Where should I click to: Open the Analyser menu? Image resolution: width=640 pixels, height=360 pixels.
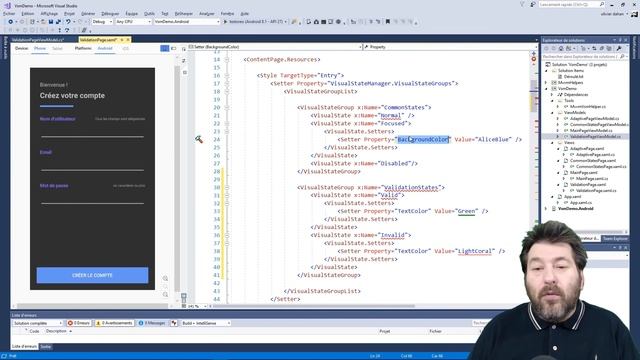(x=207, y=13)
